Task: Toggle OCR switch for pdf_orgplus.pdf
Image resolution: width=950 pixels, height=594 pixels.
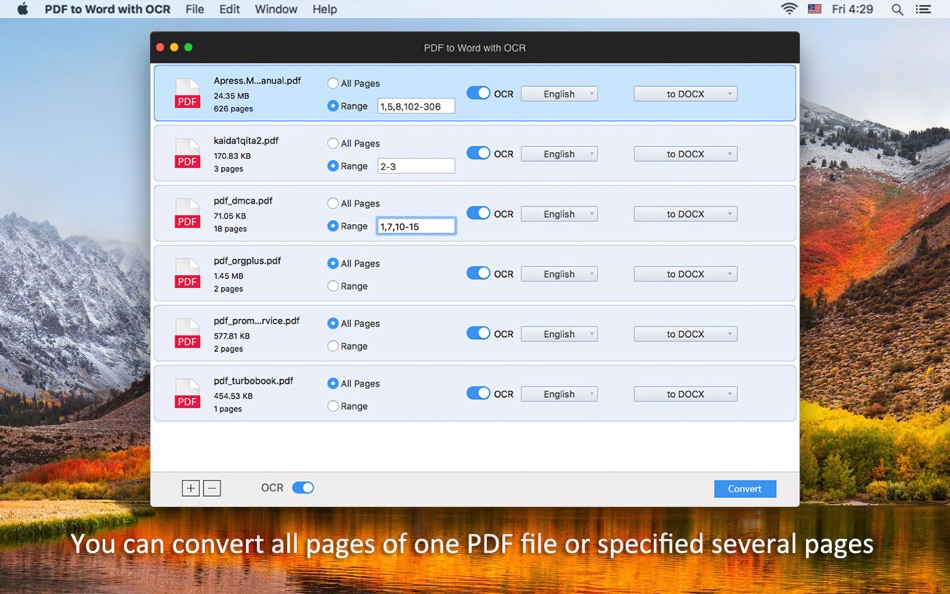Action: click(478, 273)
